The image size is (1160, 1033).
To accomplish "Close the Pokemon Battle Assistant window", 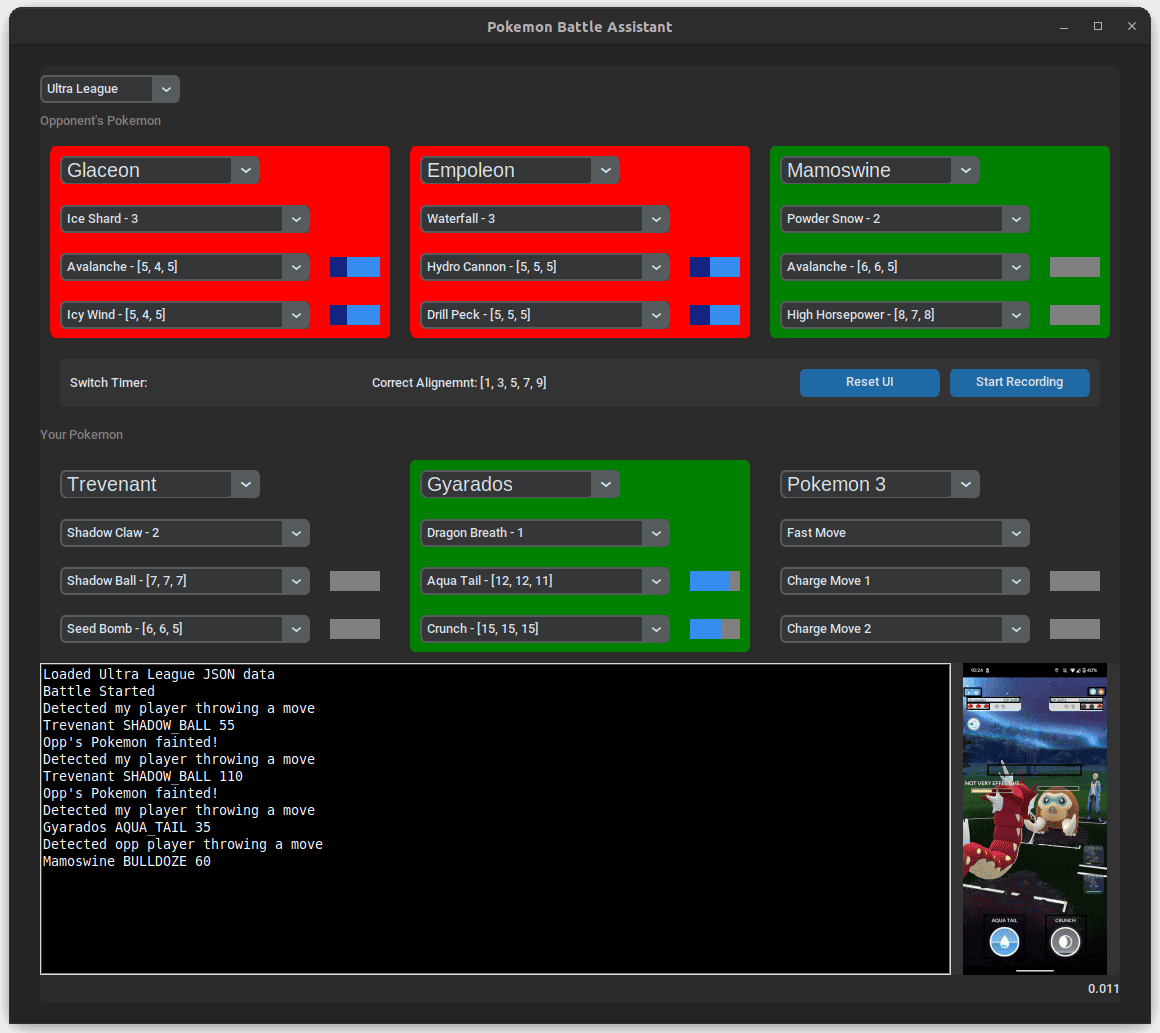I will coord(1132,27).
